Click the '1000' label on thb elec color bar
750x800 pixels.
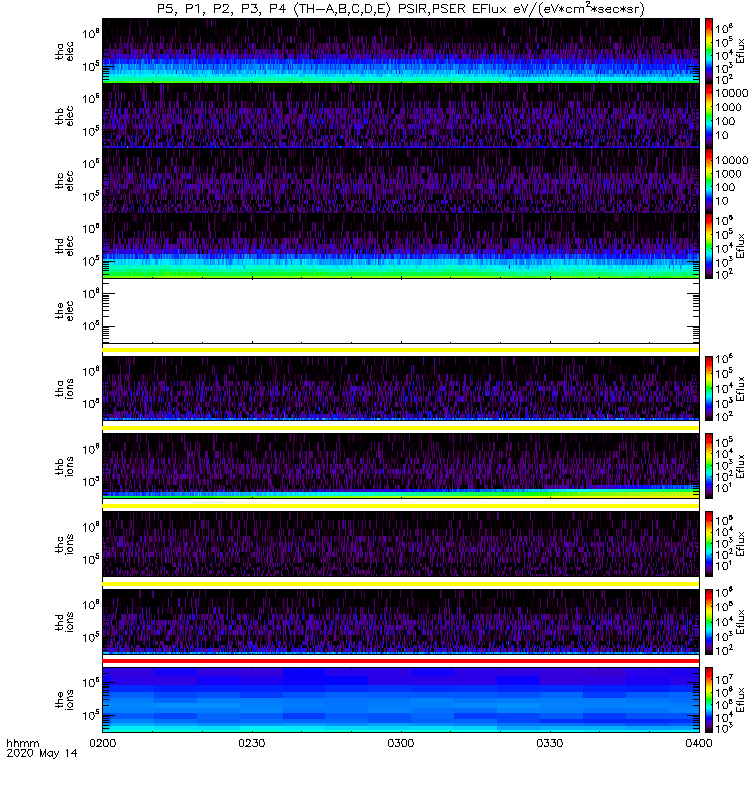pyautogui.click(x=729, y=107)
